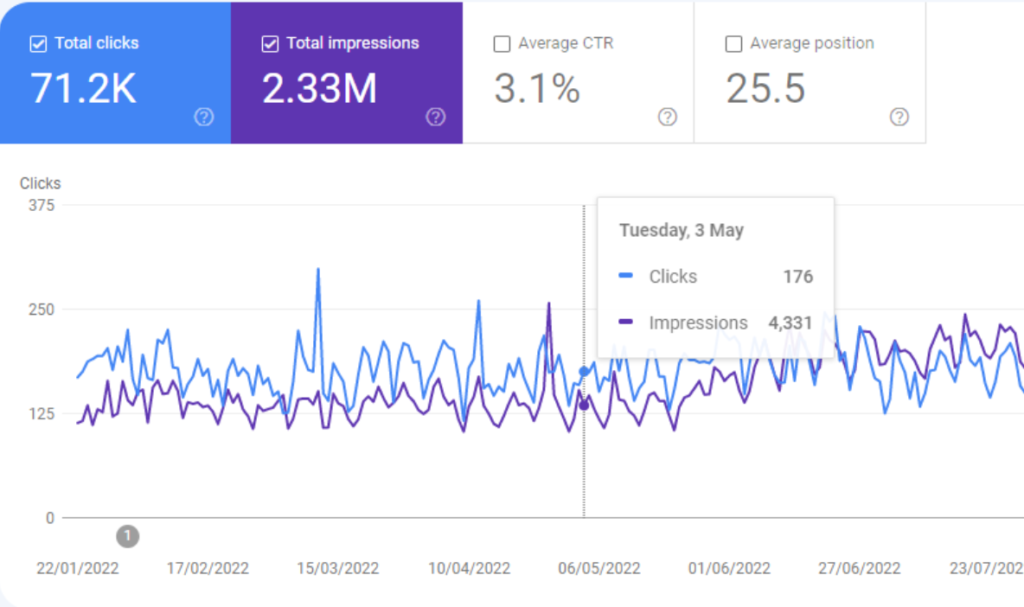Click blue Clicks data point on hover line
The height and width of the screenshot is (607, 1024).
tap(584, 372)
